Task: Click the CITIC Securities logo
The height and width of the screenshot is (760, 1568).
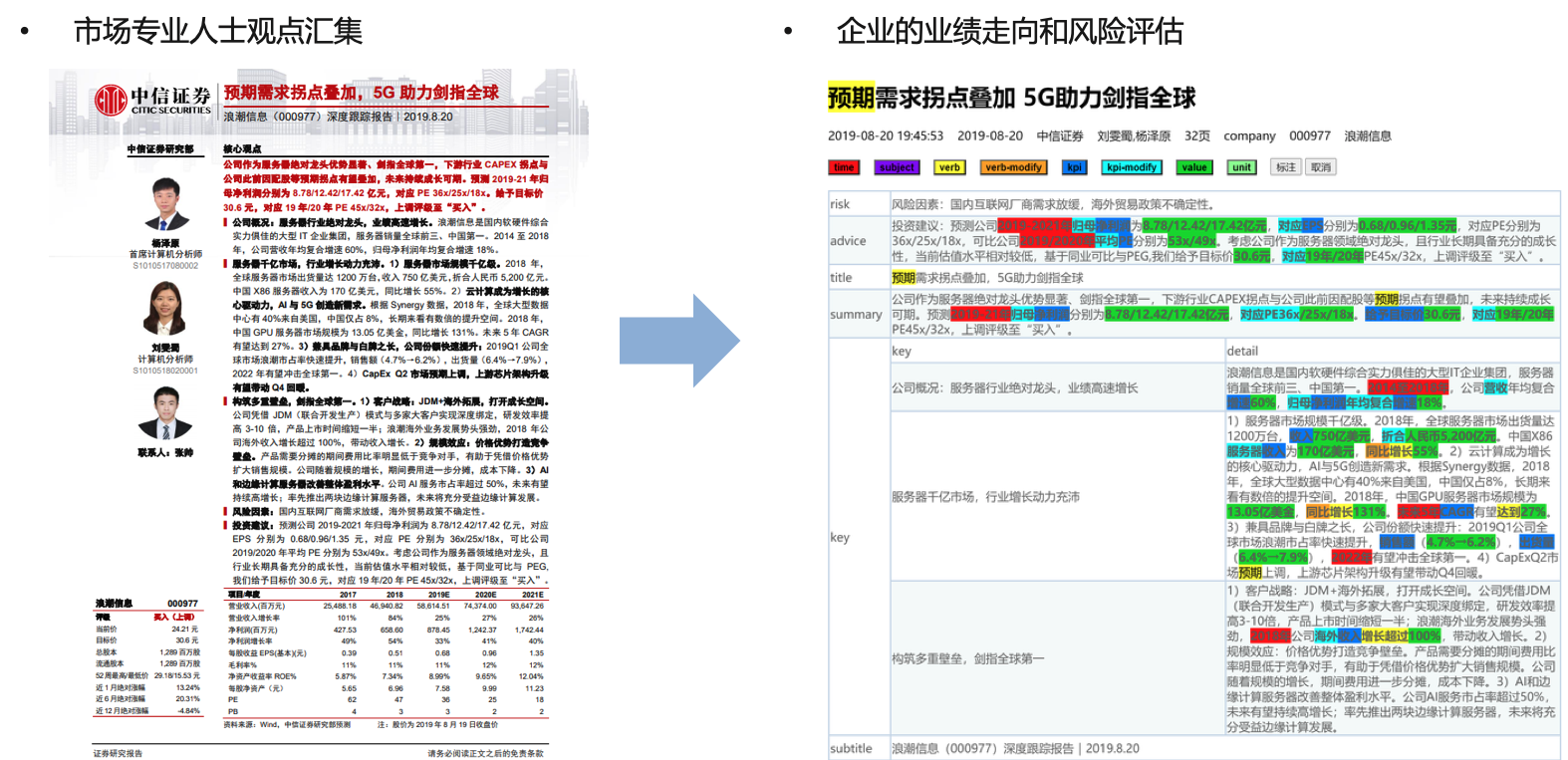Action: [152, 100]
